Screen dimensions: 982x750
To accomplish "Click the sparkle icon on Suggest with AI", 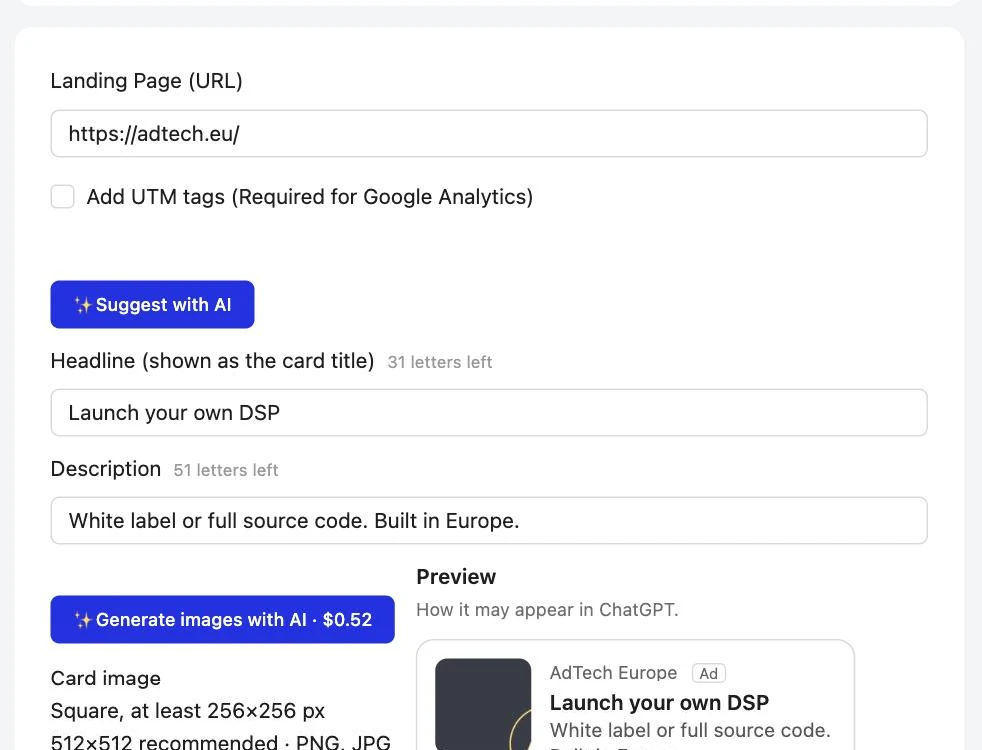I will 83,305.
